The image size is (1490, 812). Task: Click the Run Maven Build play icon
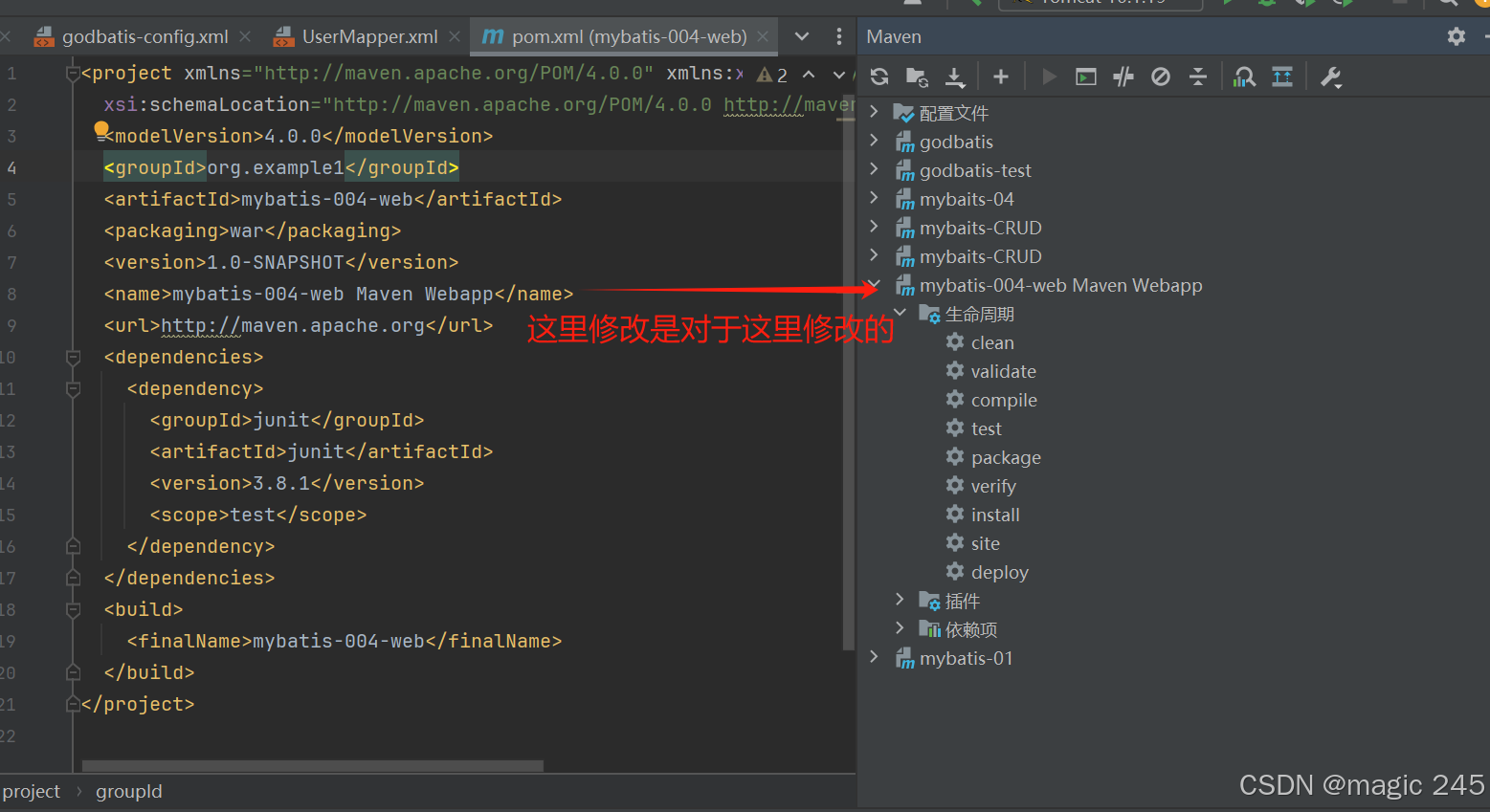click(1049, 77)
